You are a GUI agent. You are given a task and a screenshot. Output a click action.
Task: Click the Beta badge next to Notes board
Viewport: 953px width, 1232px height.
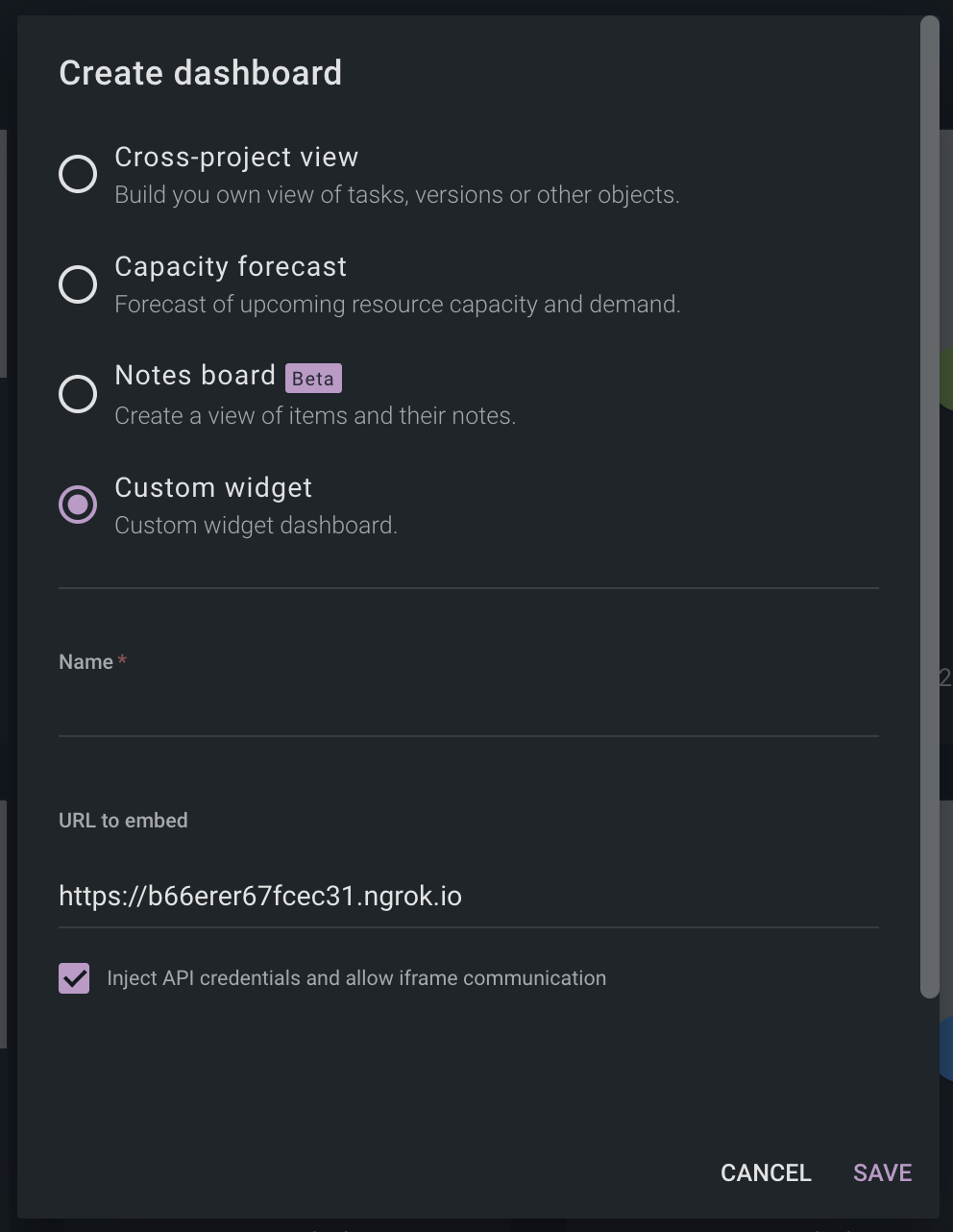(313, 378)
